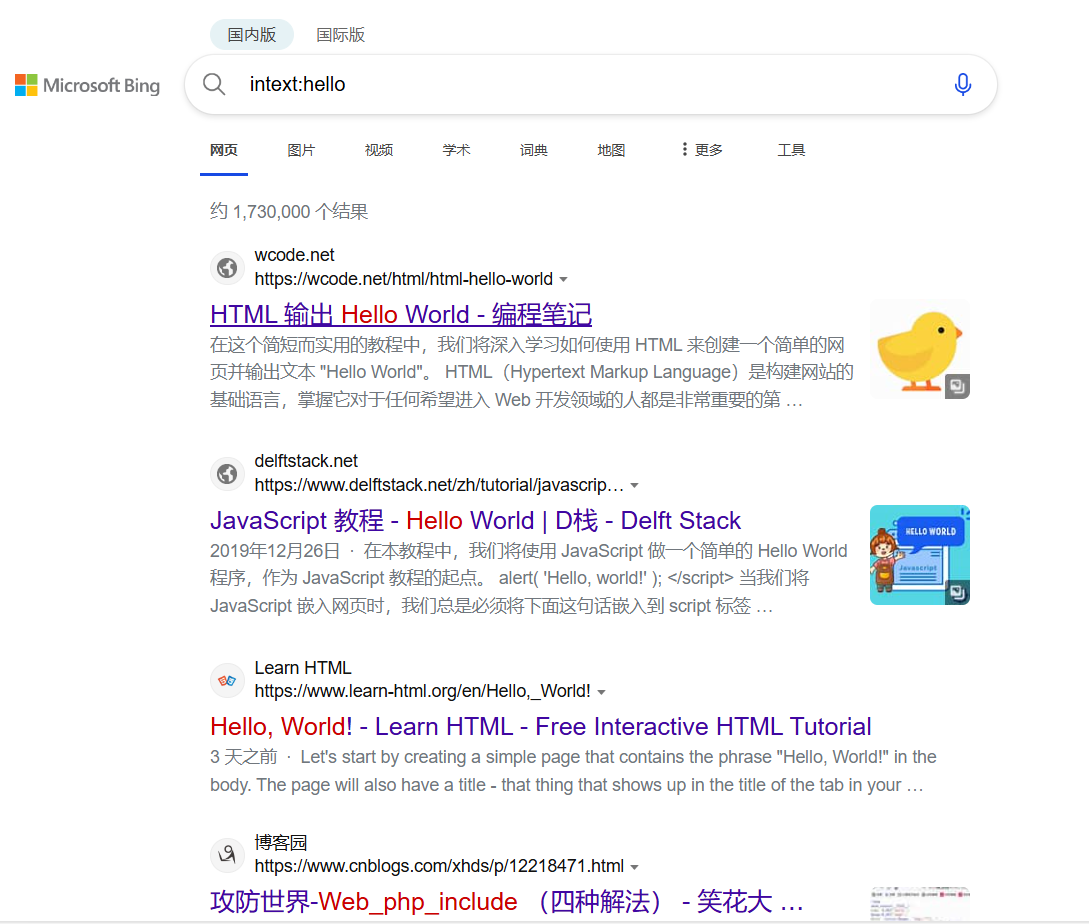Open the Hello, World! Learn HTML result

[540, 726]
